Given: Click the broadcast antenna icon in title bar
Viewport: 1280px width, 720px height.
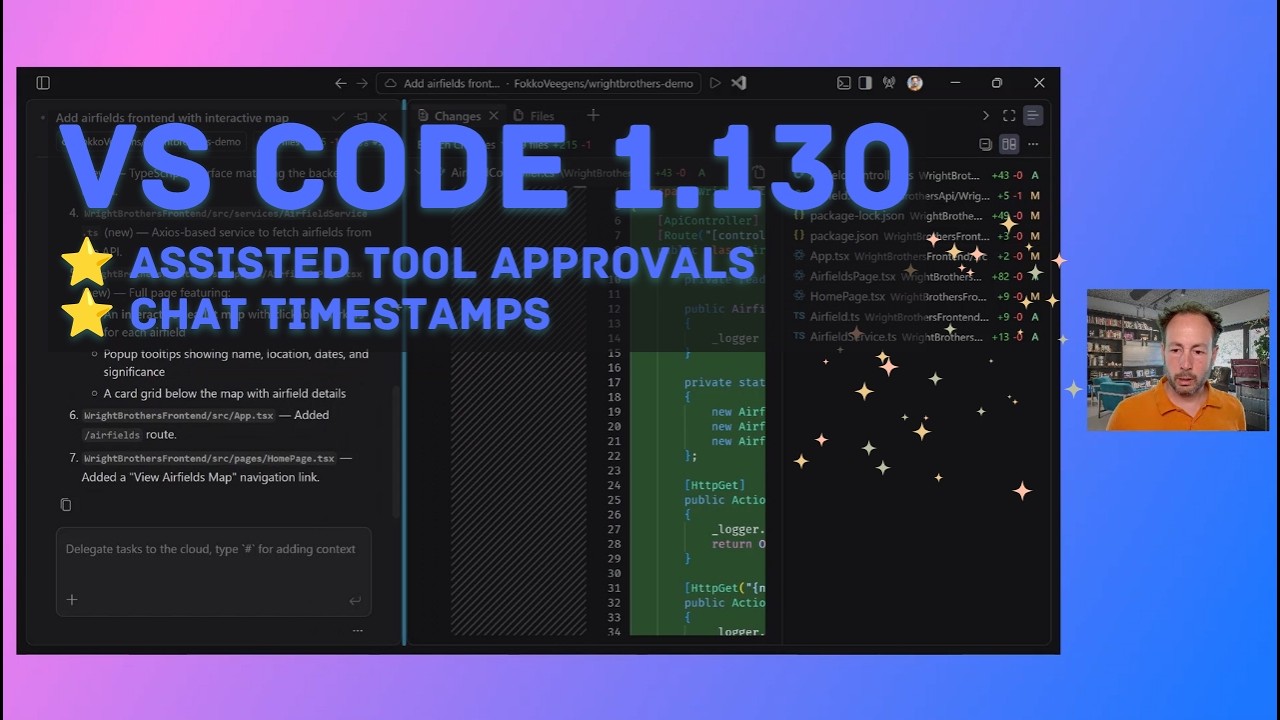Looking at the screenshot, I should tap(889, 83).
